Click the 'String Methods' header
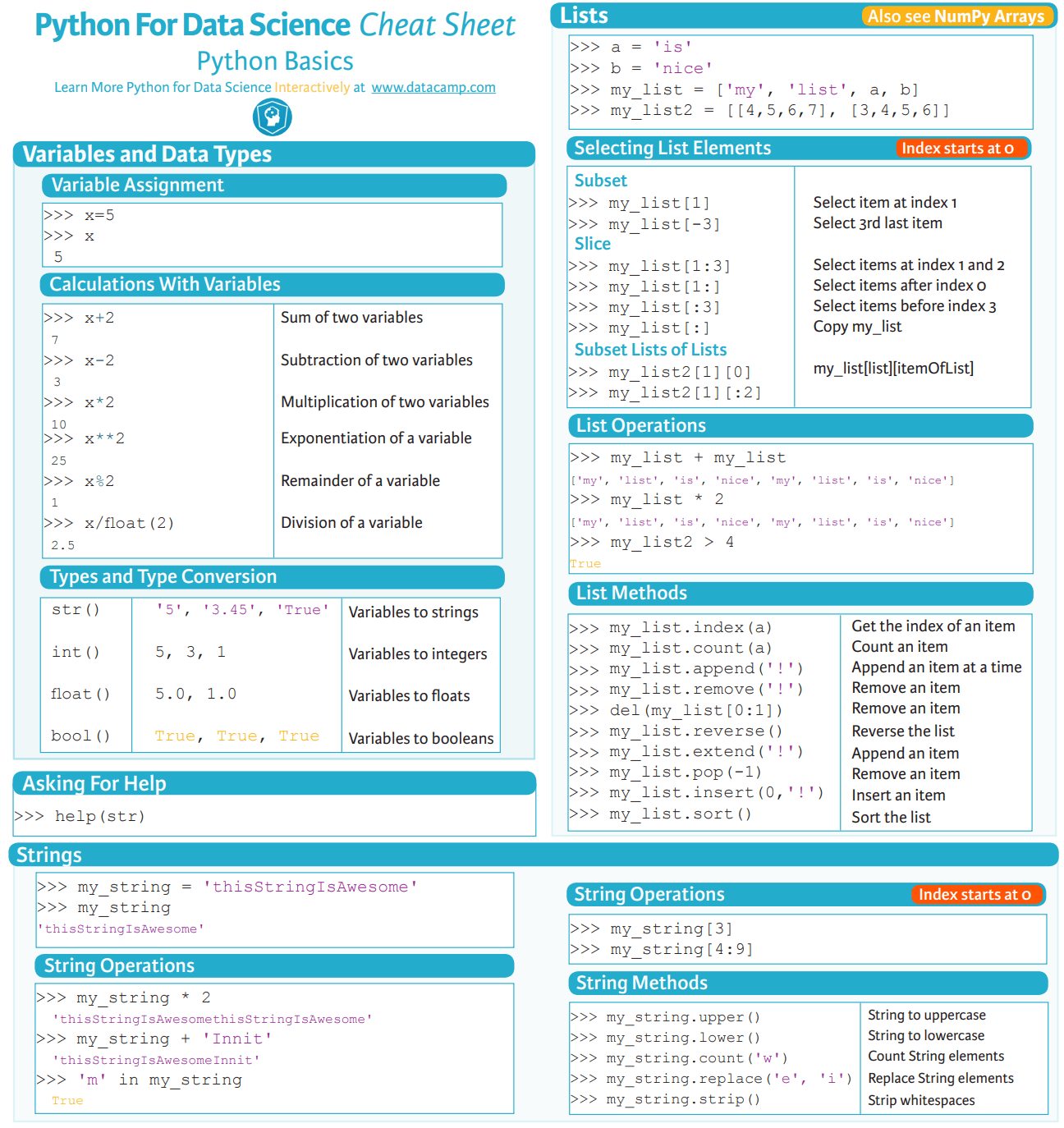The height and width of the screenshot is (1128, 1064). [x=807, y=983]
